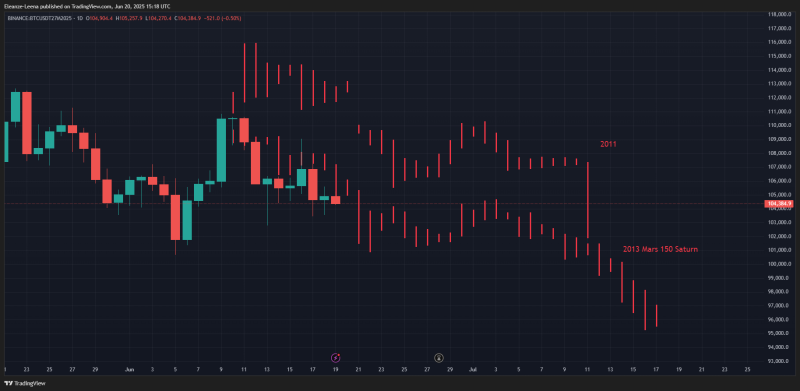Click the current price label 104,384.9
Viewport: 800px width, 391px height.
point(779,204)
